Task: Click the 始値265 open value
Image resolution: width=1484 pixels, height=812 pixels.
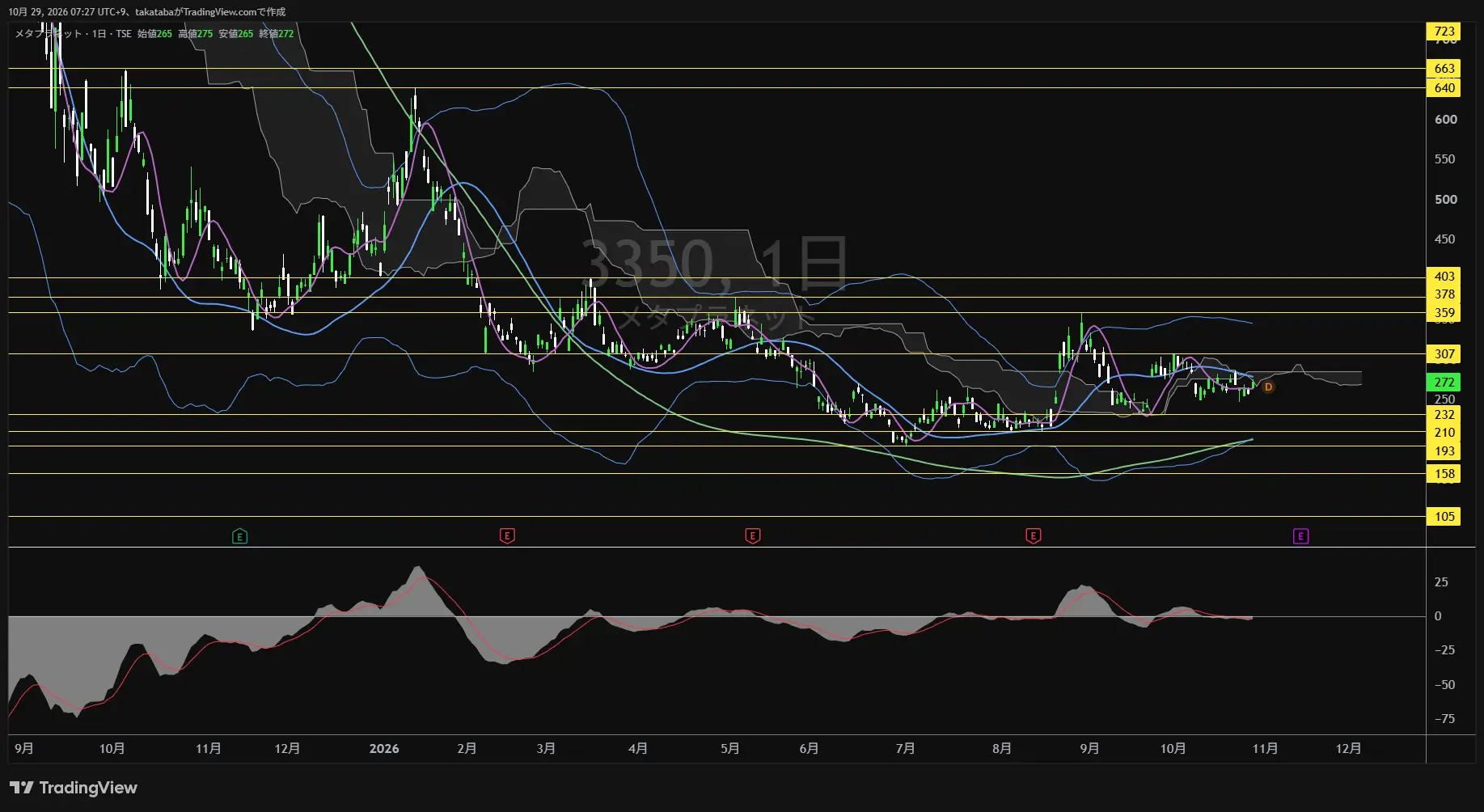Action: pos(154,34)
